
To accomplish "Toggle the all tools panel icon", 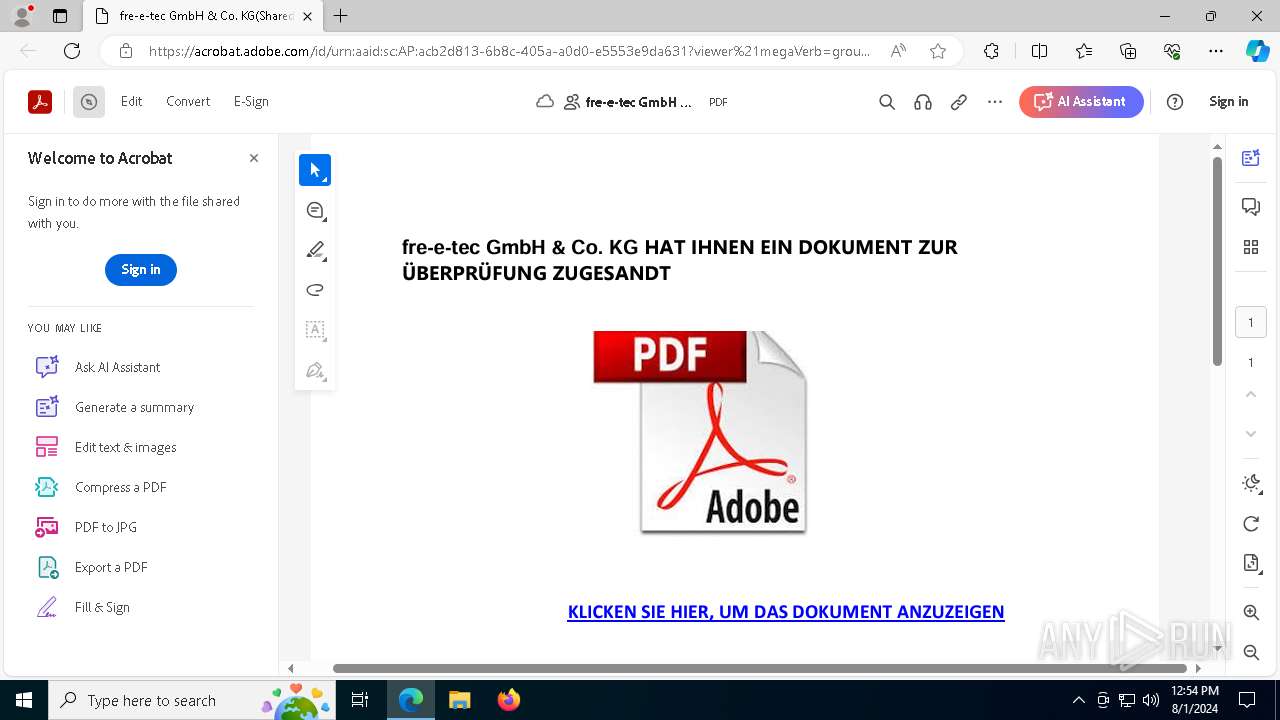I will point(89,101).
